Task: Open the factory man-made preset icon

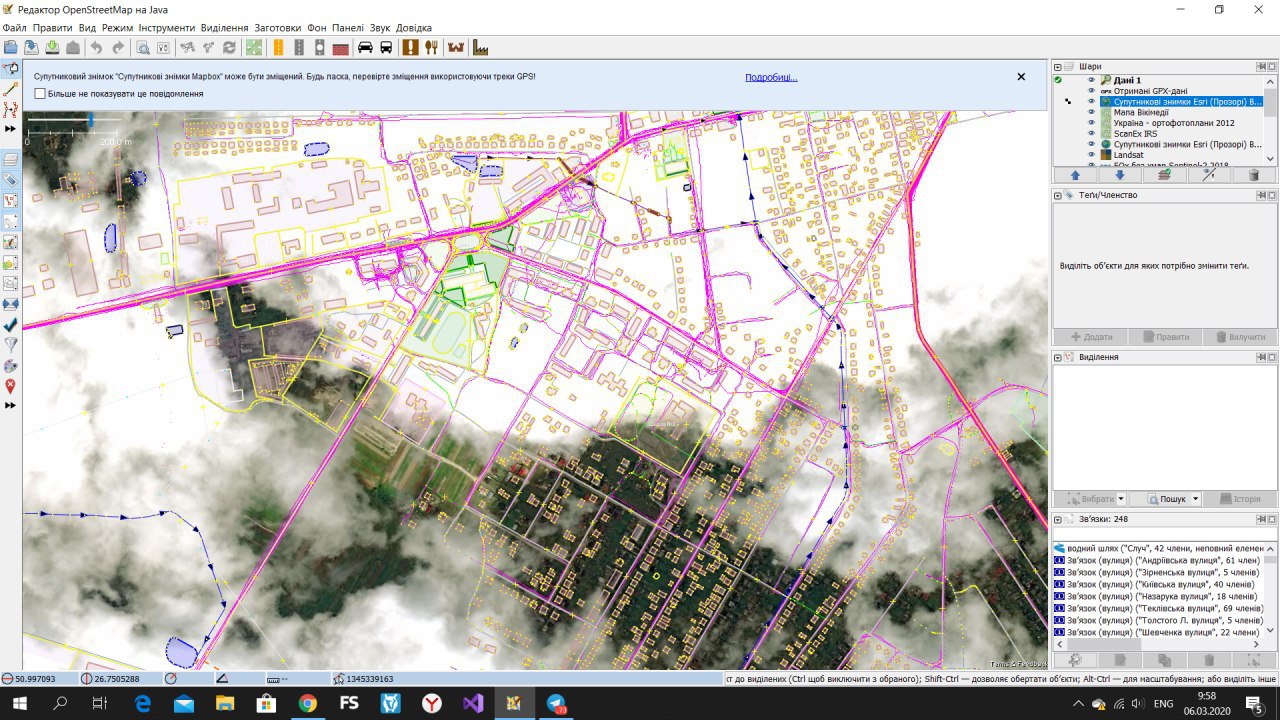Action: pyautogui.click(x=480, y=47)
